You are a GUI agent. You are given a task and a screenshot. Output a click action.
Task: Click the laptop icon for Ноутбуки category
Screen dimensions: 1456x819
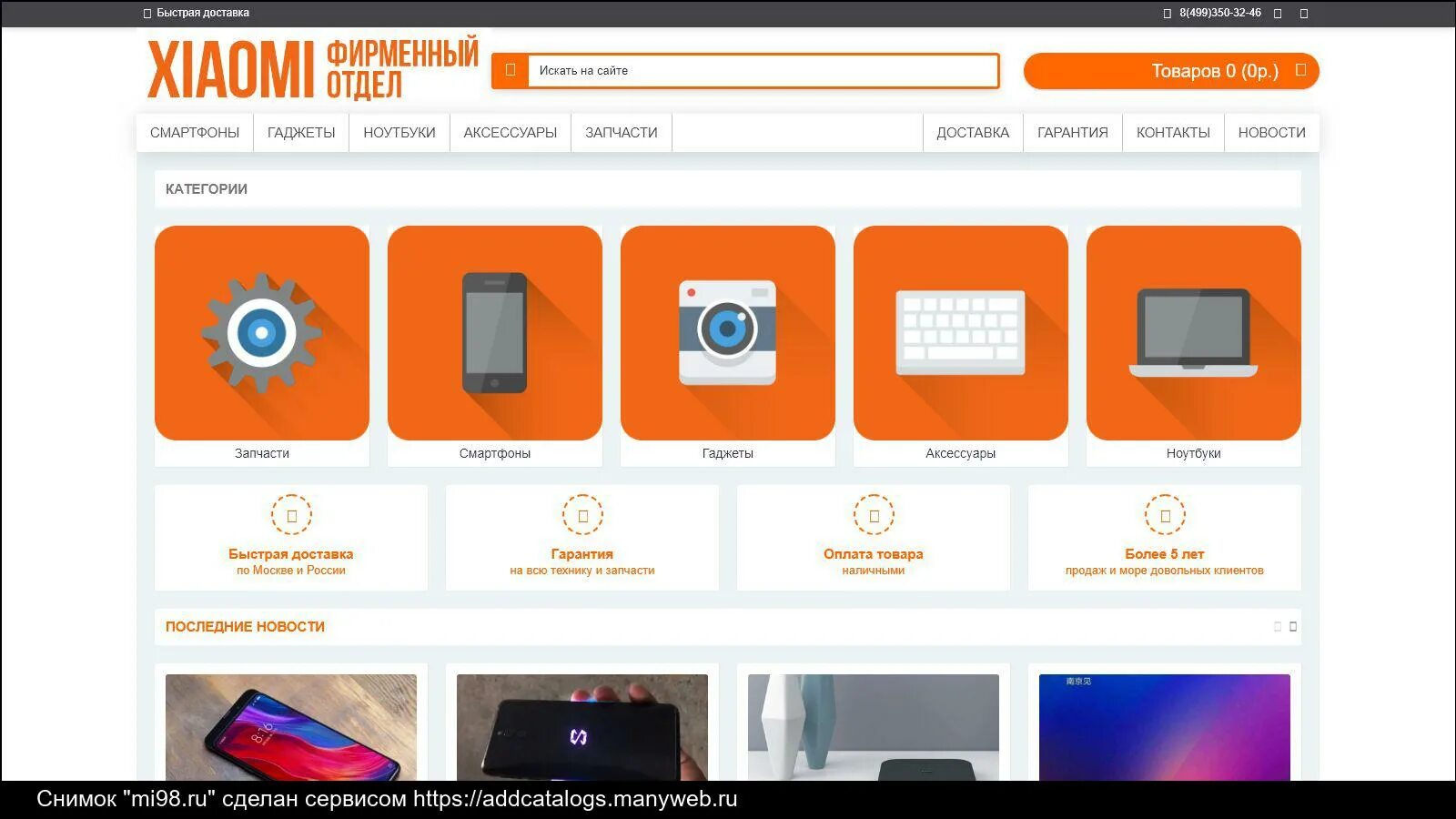coord(1194,333)
